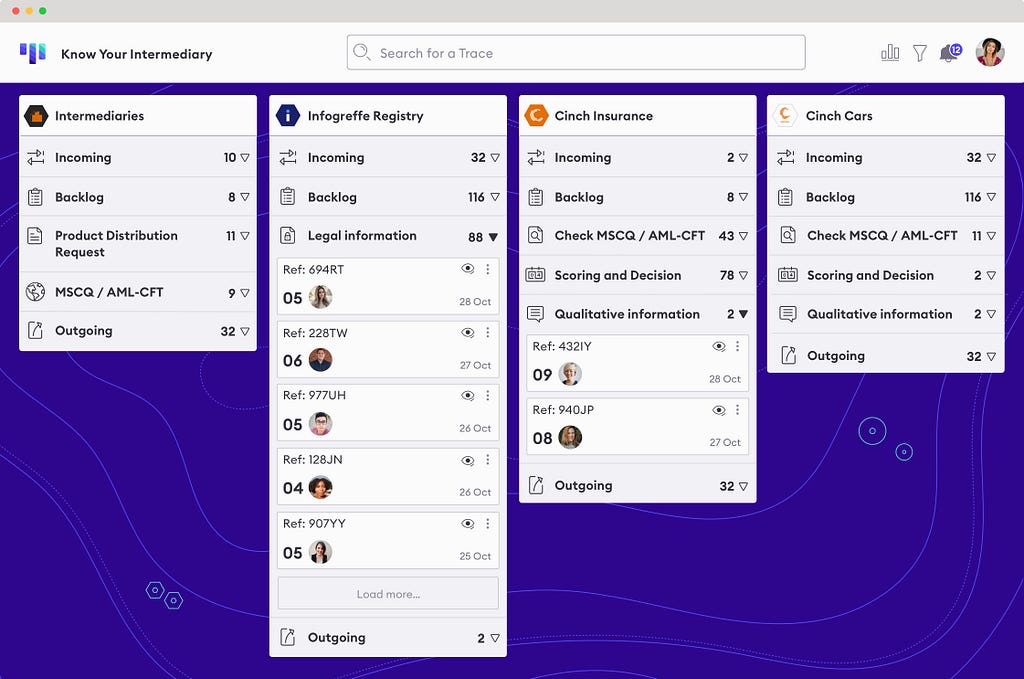Click the MSCQ / AML-CFT globe icon
The image size is (1024, 679).
click(35, 292)
